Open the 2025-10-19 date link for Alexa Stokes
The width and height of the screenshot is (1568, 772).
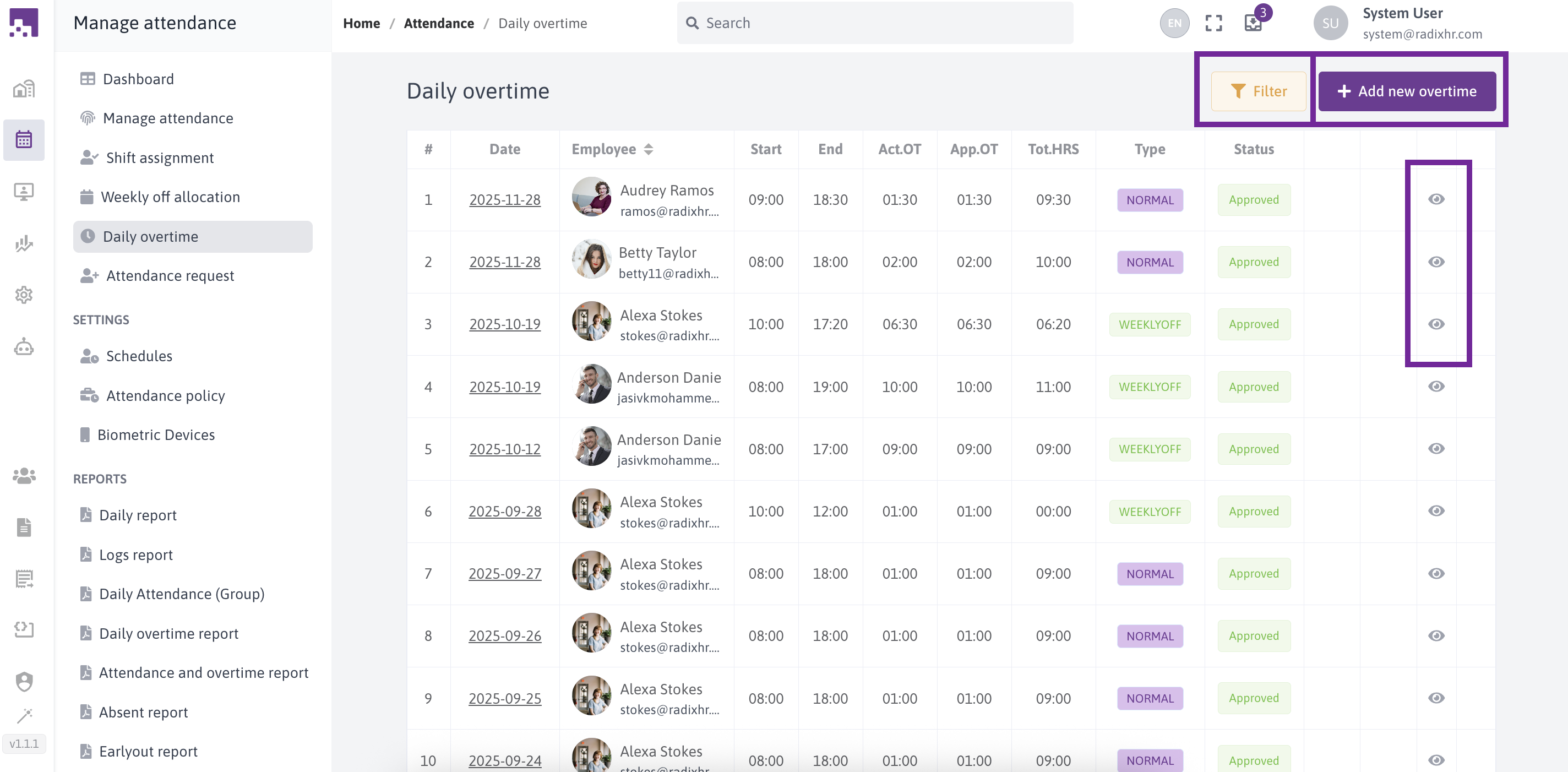pos(505,324)
